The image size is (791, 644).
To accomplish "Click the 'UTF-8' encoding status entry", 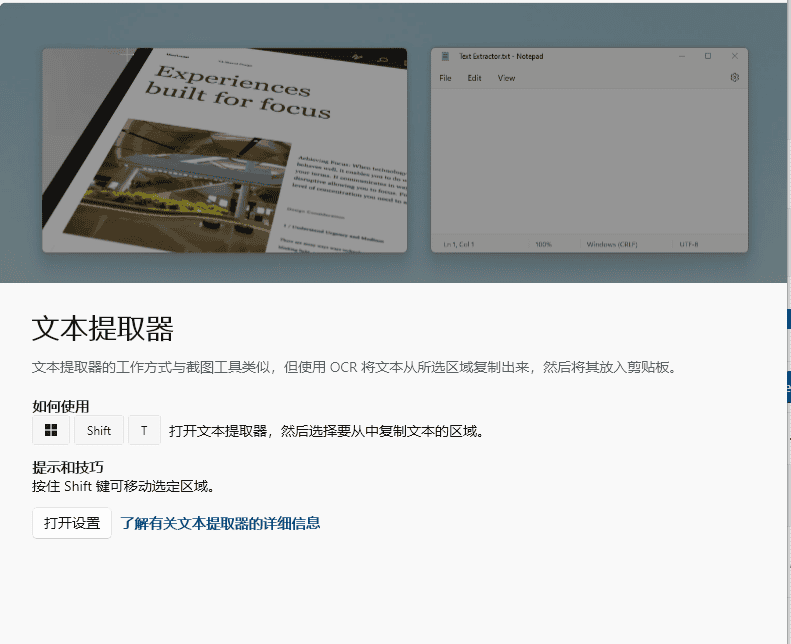I will point(689,245).
